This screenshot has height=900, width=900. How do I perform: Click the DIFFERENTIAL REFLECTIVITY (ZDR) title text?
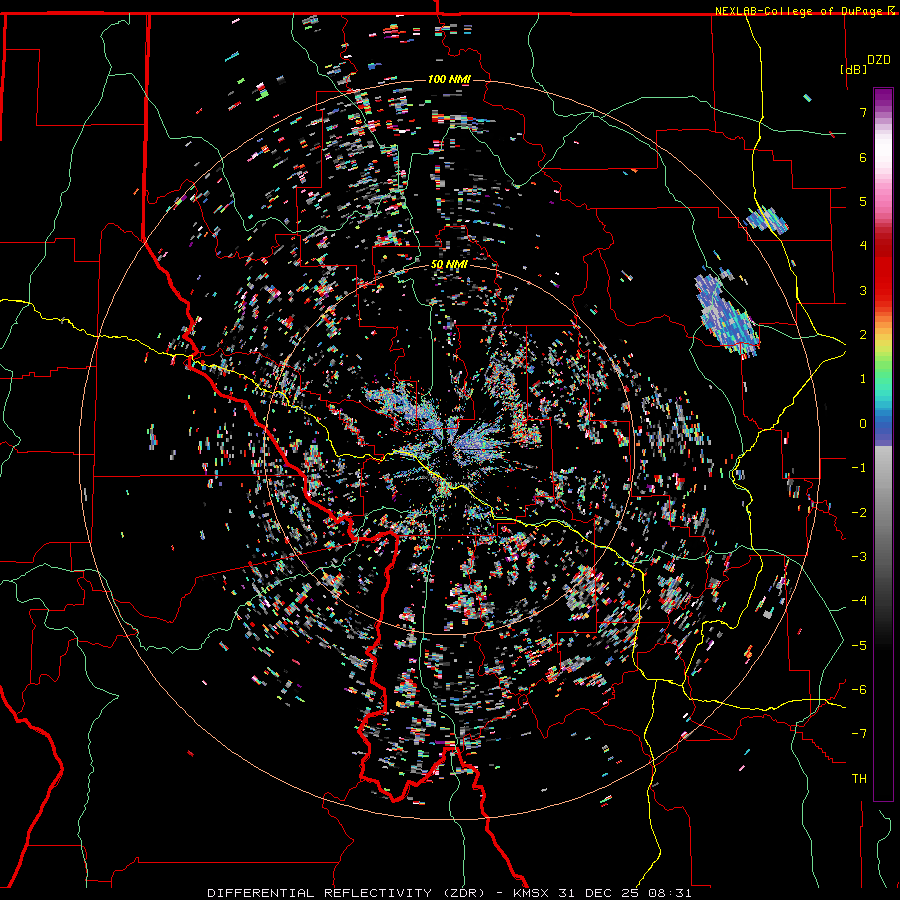[347, 893]
